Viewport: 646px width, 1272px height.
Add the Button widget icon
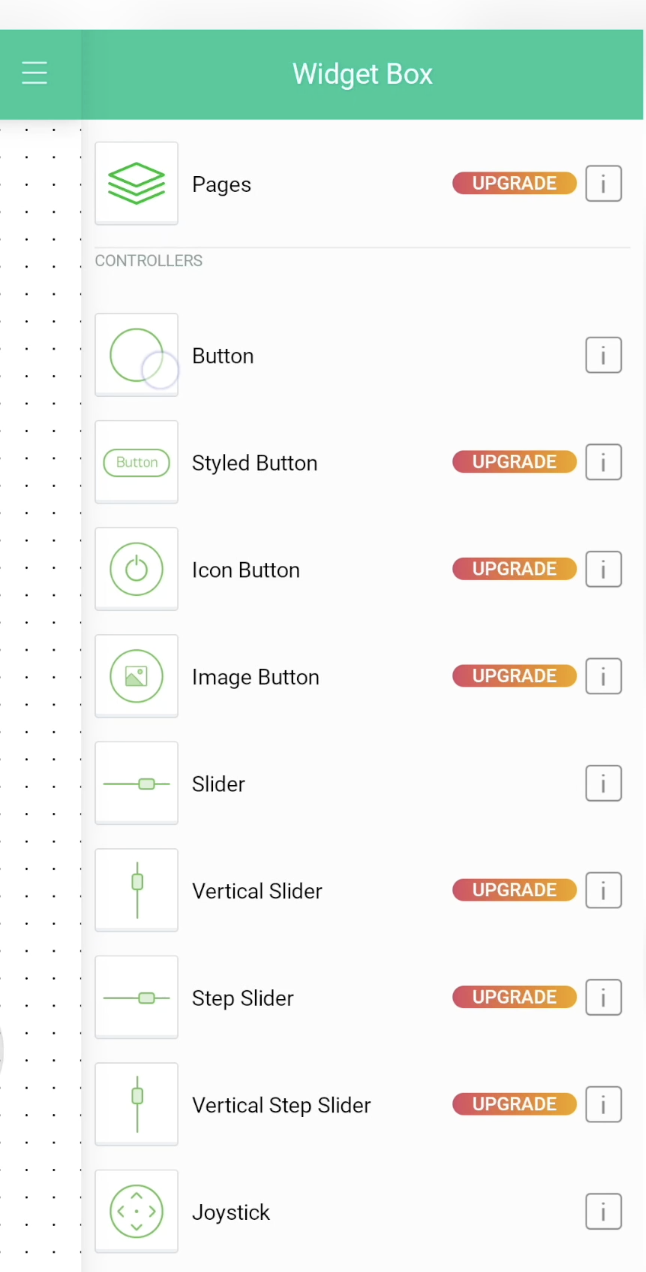(x=136, y=355)
